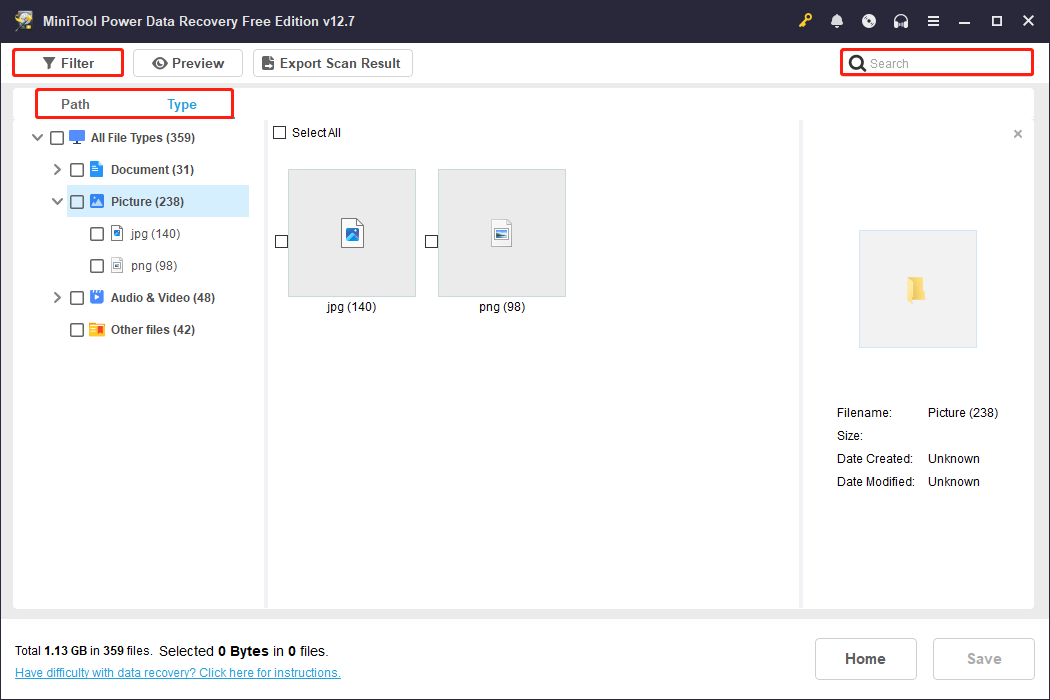The height and width of the screenshot is (700, 1050).
Task: Click the notification bell icon
Action: (x=837, y=20)
